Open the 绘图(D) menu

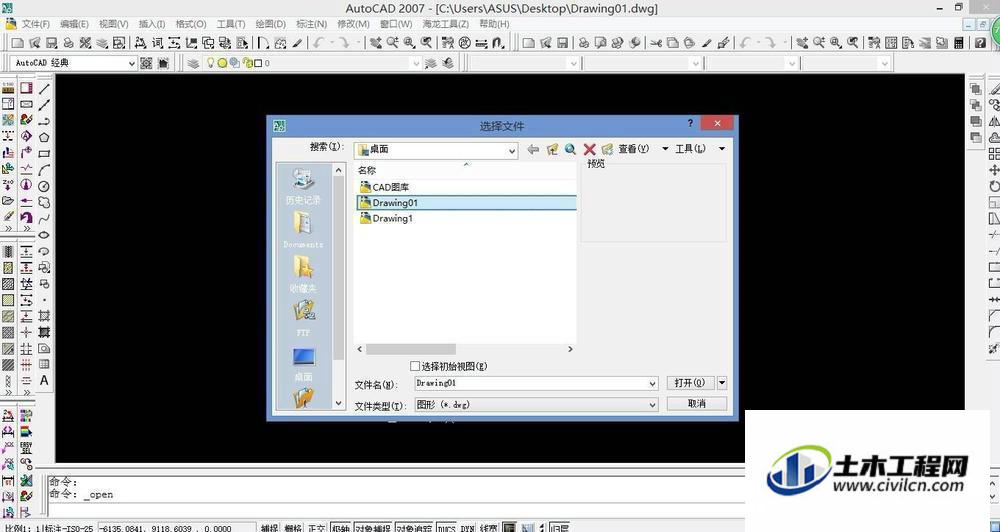tap(270, 24)
